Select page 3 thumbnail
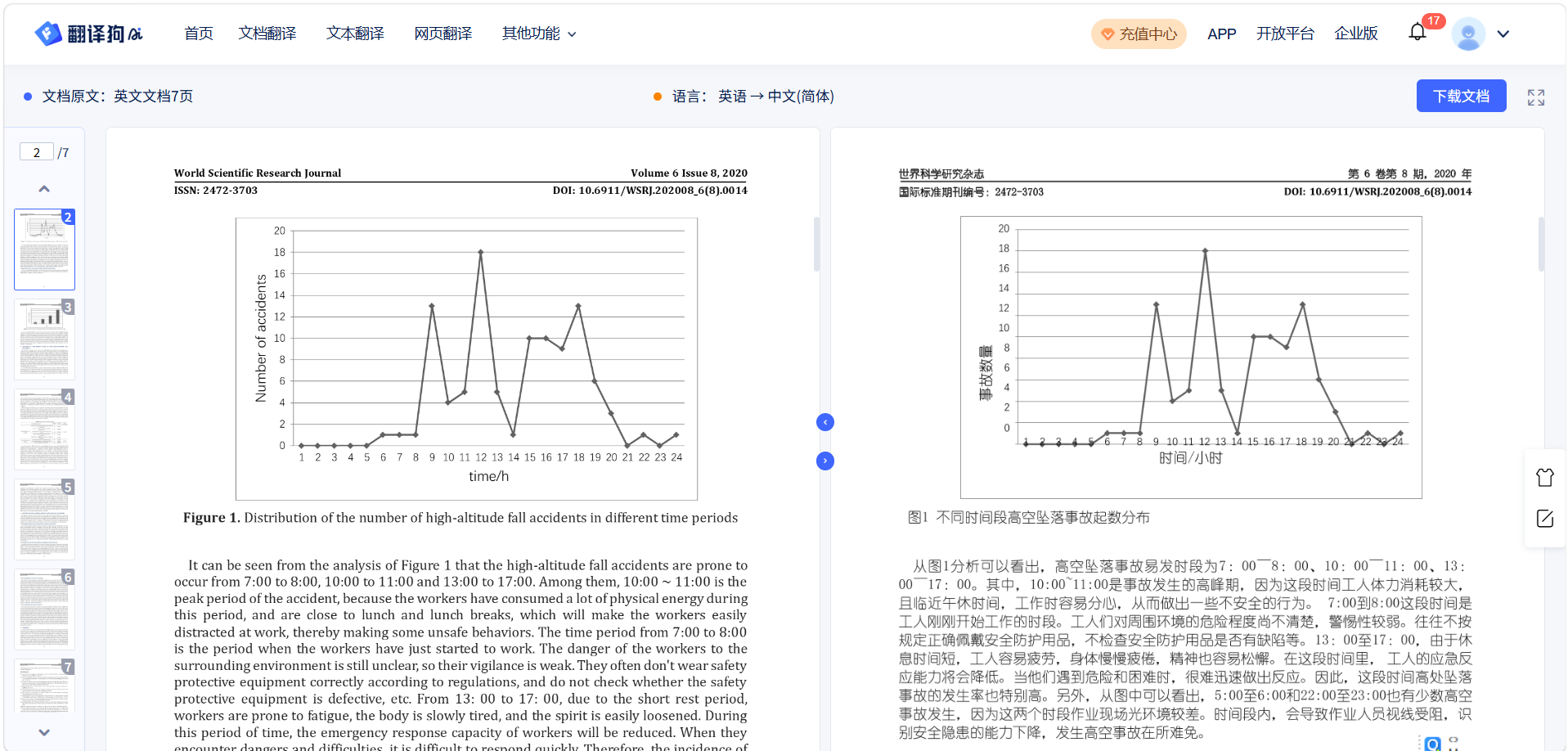 pyautogui.click(x=44, y=340)
